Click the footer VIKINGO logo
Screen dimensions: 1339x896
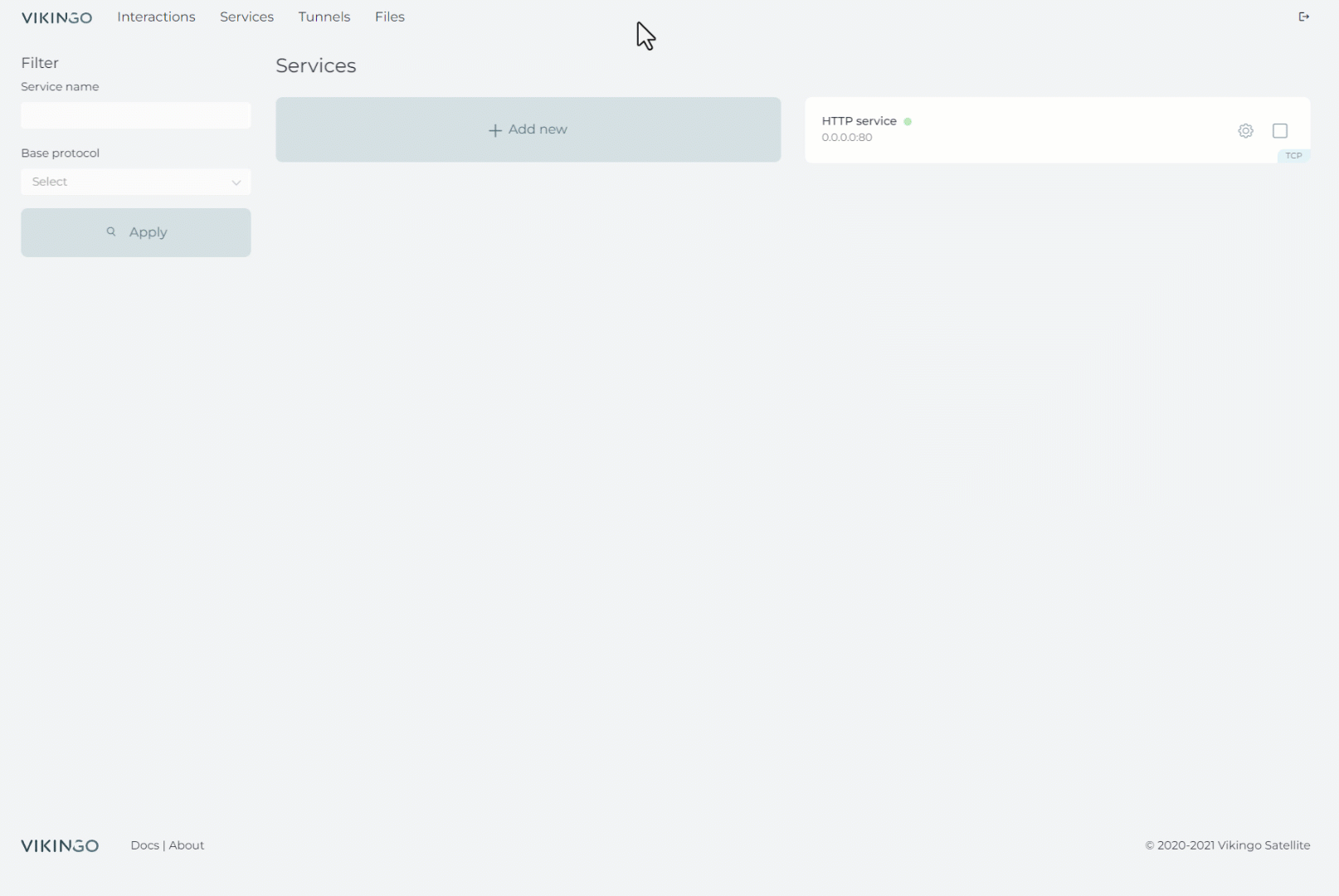(x=60, y=845)
